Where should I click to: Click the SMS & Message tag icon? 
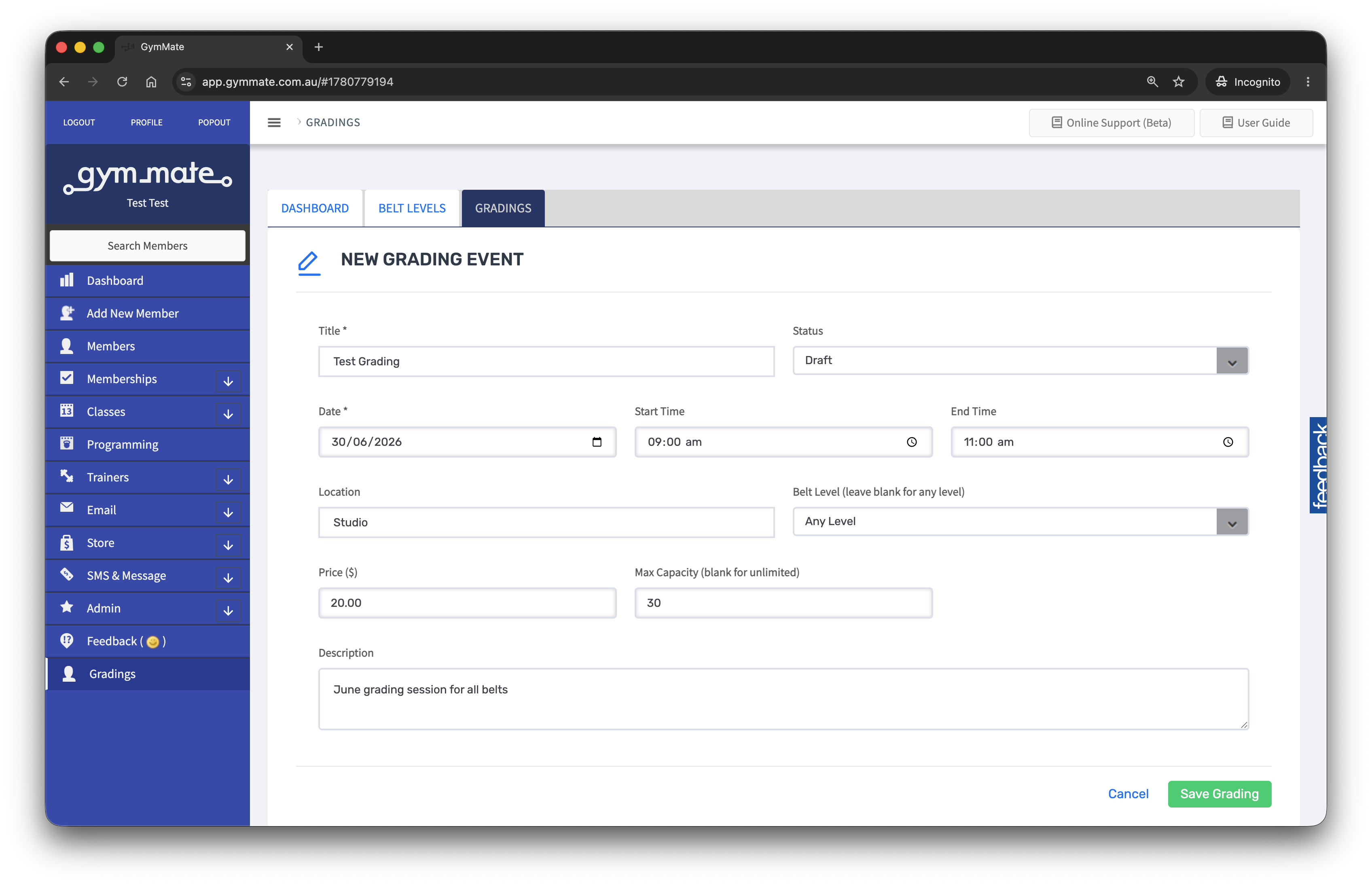[67, 575]
